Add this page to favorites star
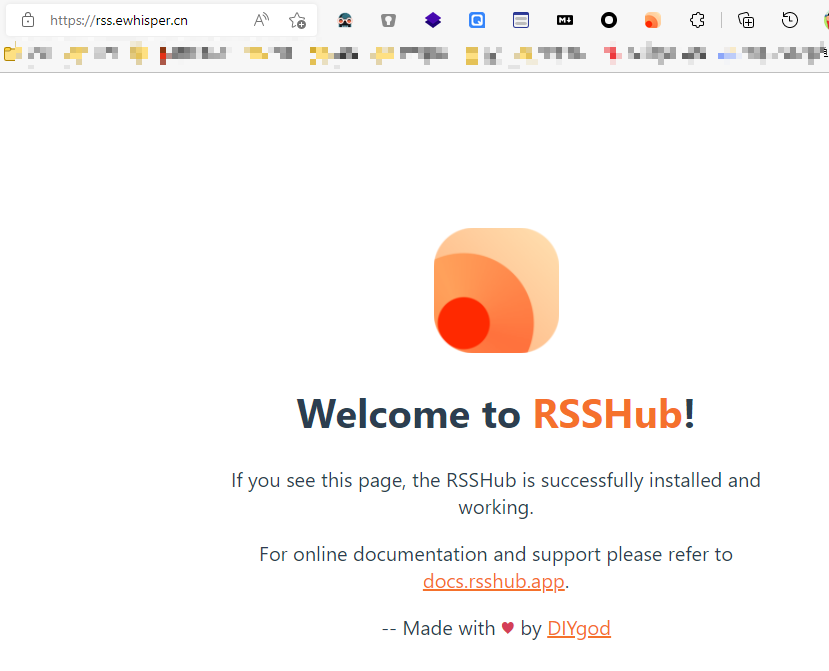Screen dimensions: 829x671 [297, 21]
